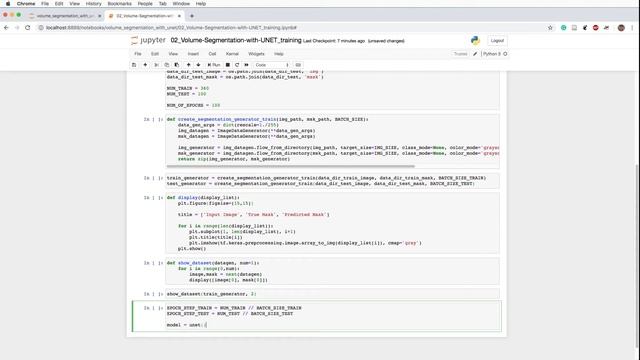Image resolution: width=640 pixels, height=360 pixels.
Task: Click the train_generator assignment cell
Action: pyautogui.click(x=332, y=181)
